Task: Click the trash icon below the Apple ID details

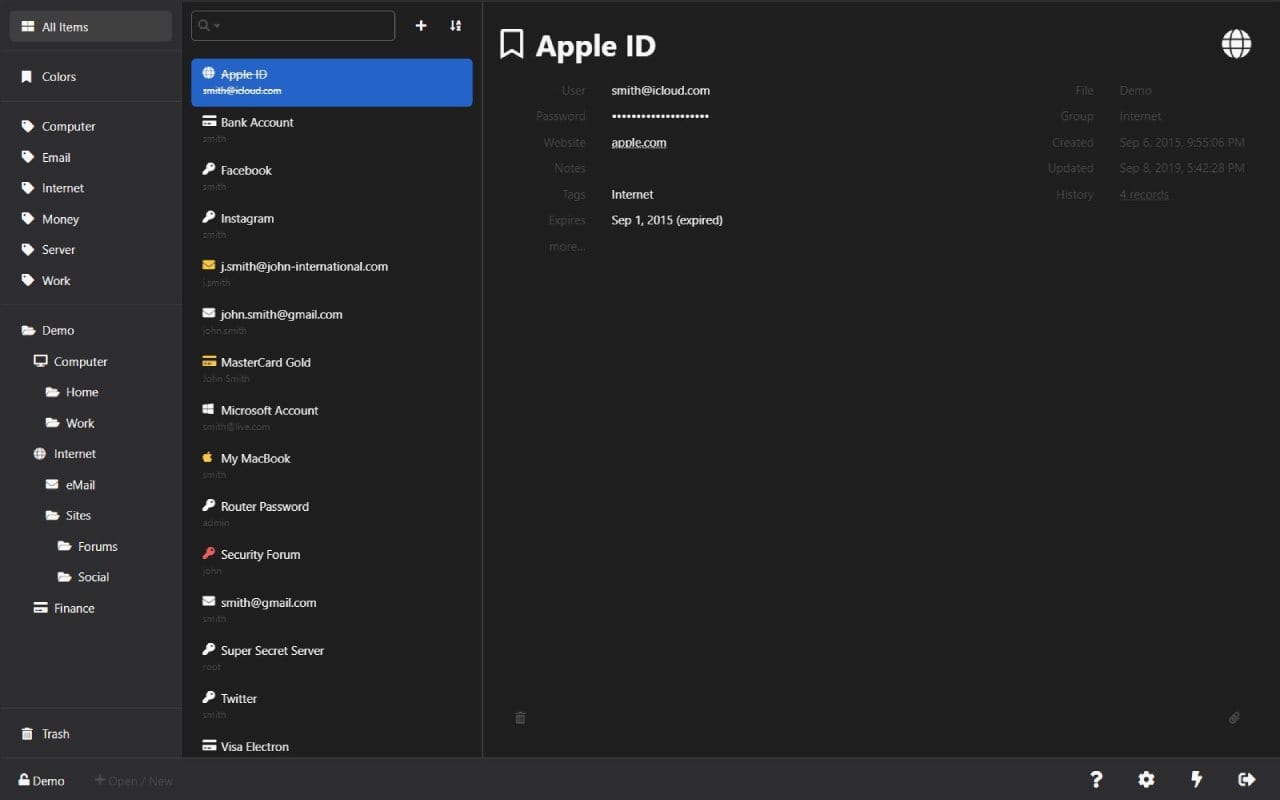Action: point(520,718)
